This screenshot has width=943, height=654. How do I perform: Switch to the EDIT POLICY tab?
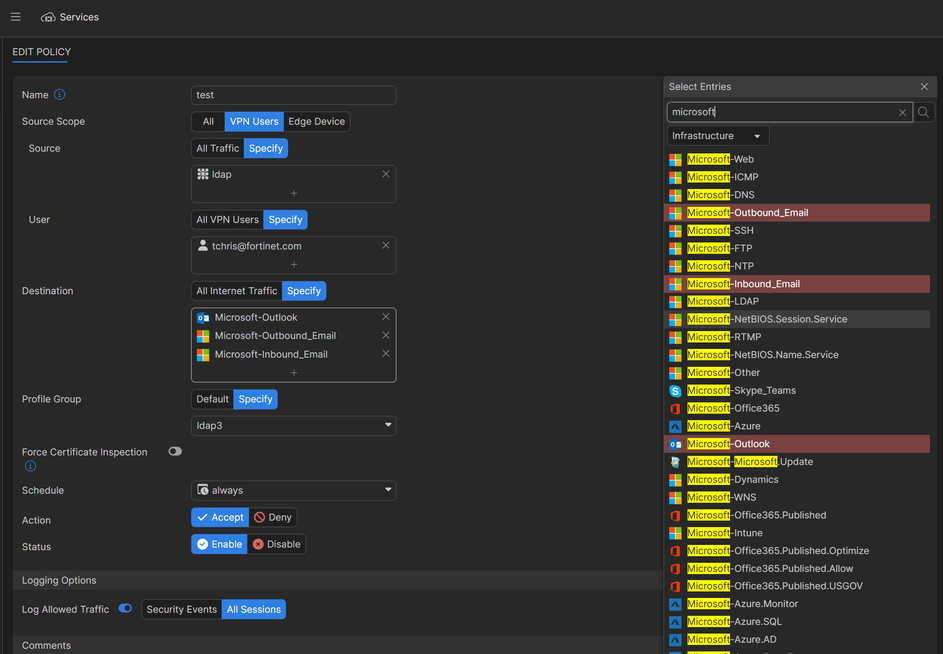(x=41, y=52)
